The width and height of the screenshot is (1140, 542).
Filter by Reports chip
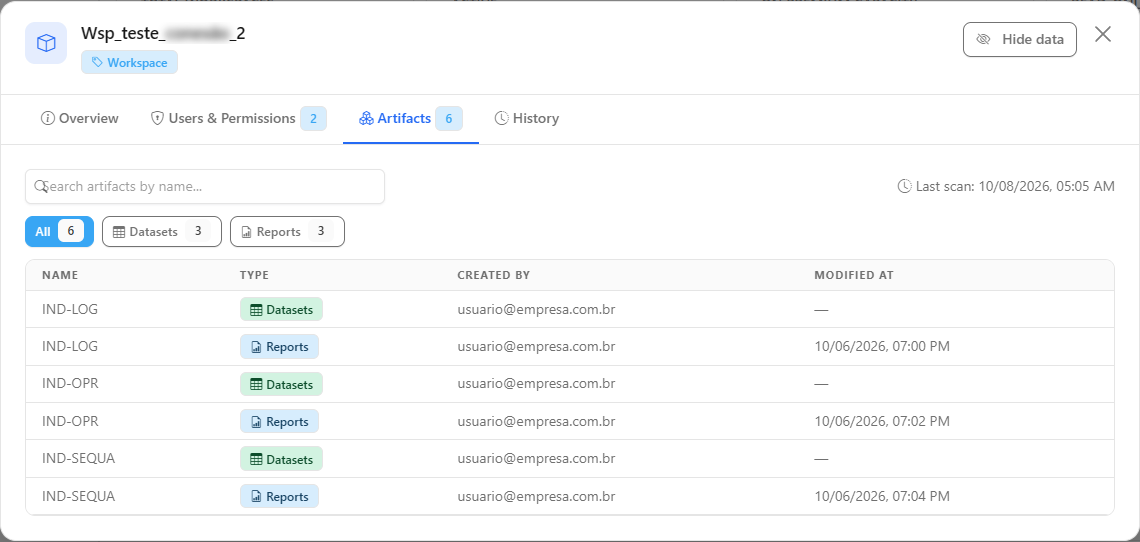pos(287,231)
